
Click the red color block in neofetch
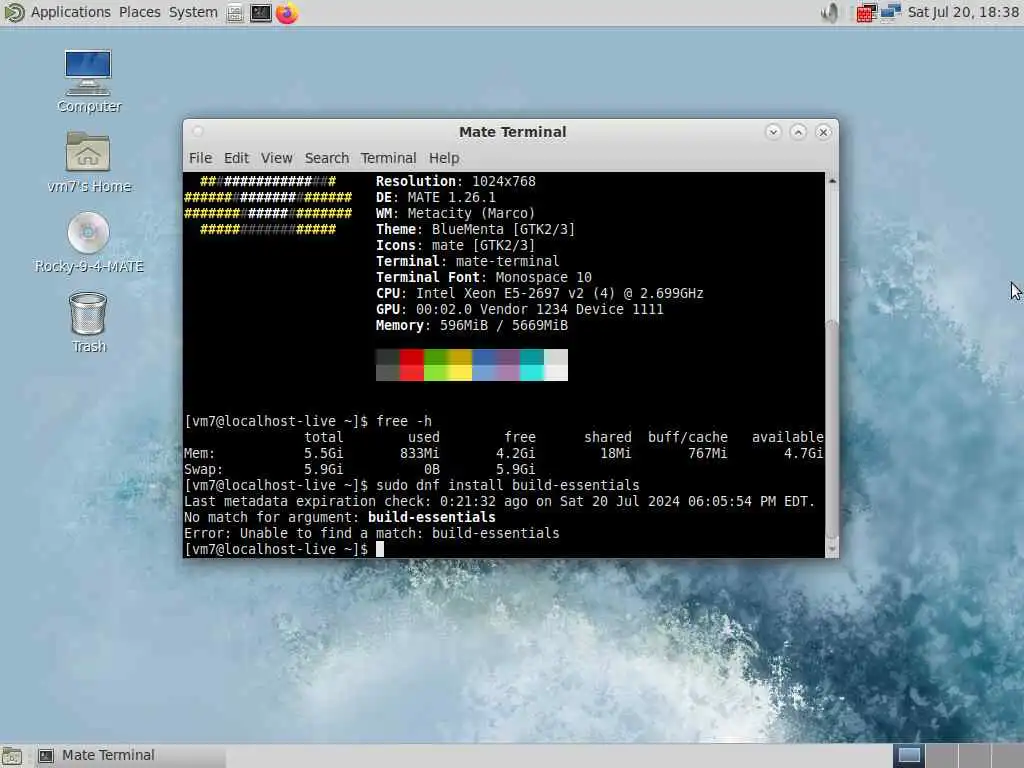(411, 364)
